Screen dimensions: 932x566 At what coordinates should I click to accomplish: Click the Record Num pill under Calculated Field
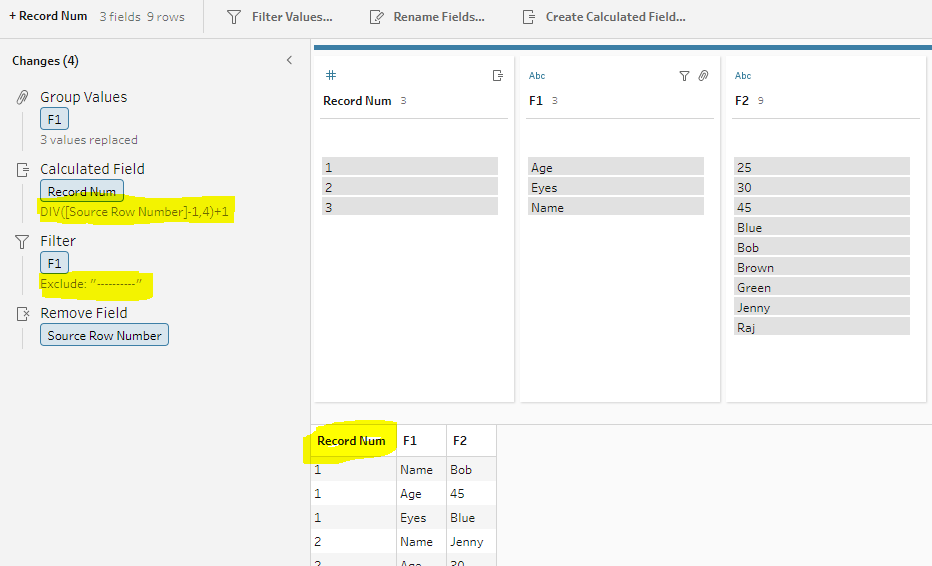click(x=82, y=191)
